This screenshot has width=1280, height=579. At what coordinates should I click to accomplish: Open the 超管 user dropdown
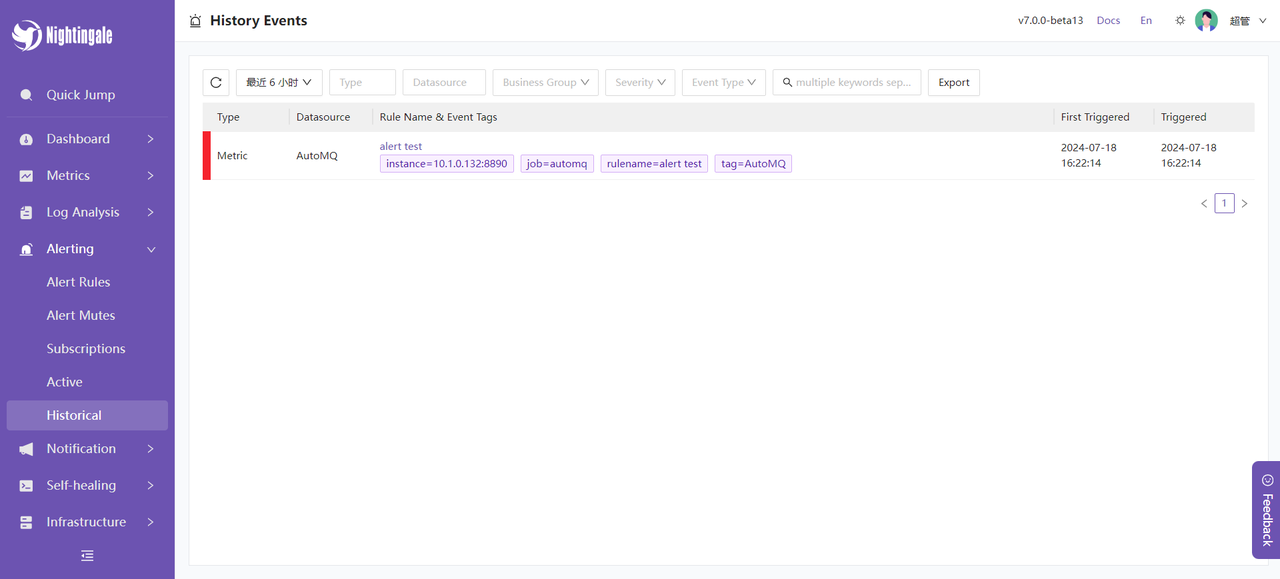pyautogui.click(x=1248, y=21)
